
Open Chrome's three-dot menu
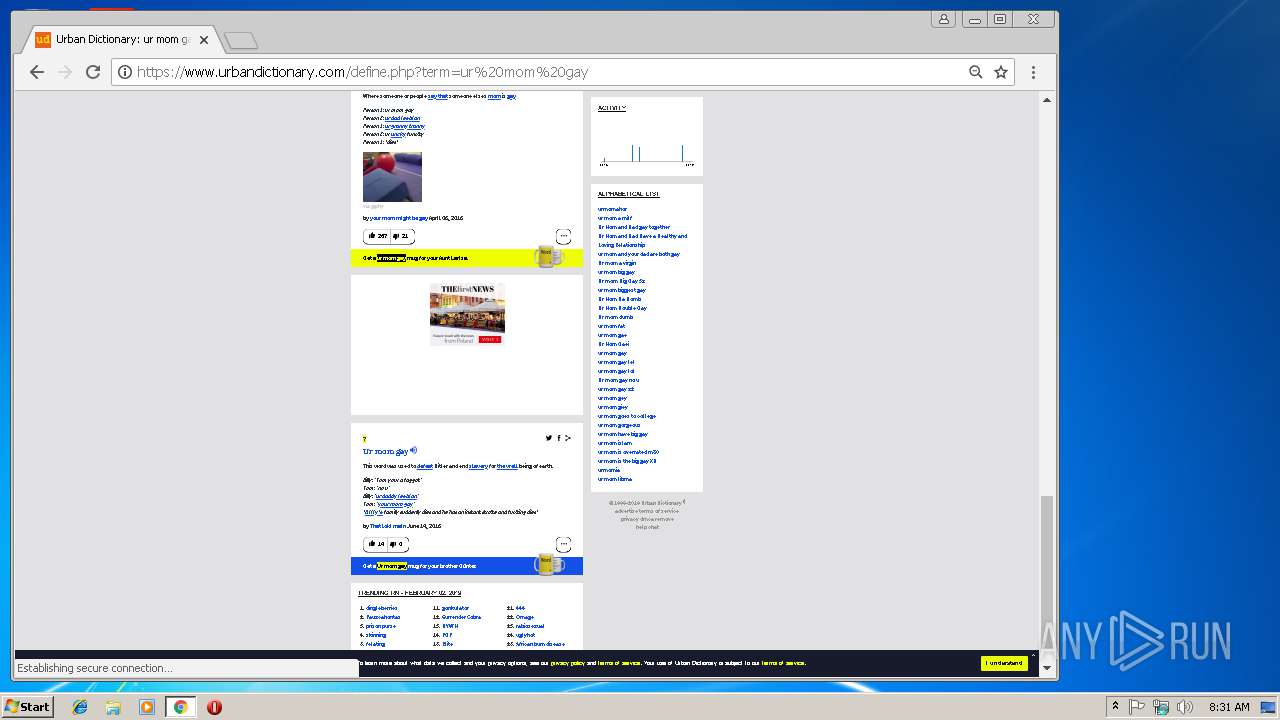click(1033, 72)
